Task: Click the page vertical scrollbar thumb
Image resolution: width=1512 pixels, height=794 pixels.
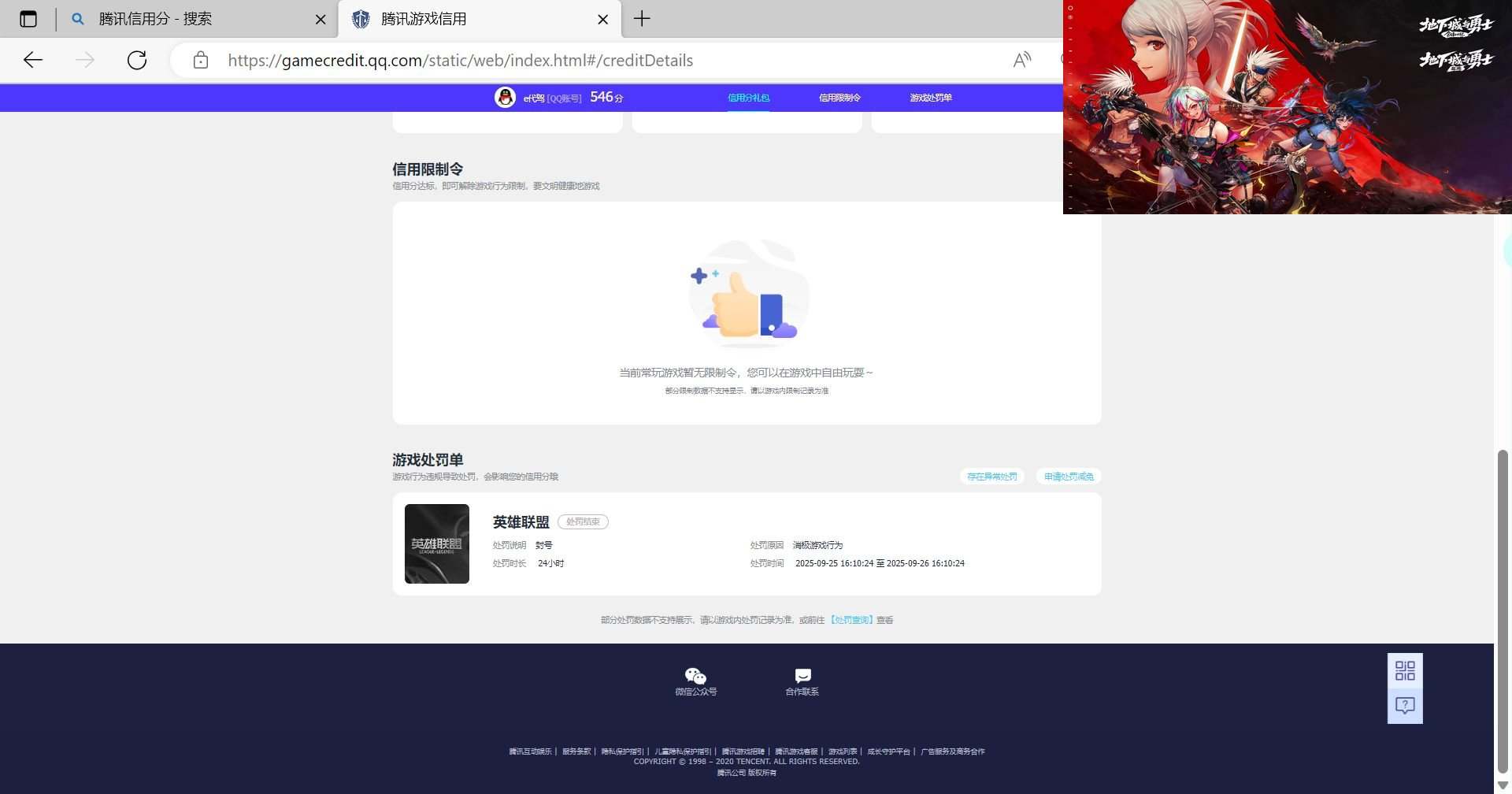Action: [1503, 610]
